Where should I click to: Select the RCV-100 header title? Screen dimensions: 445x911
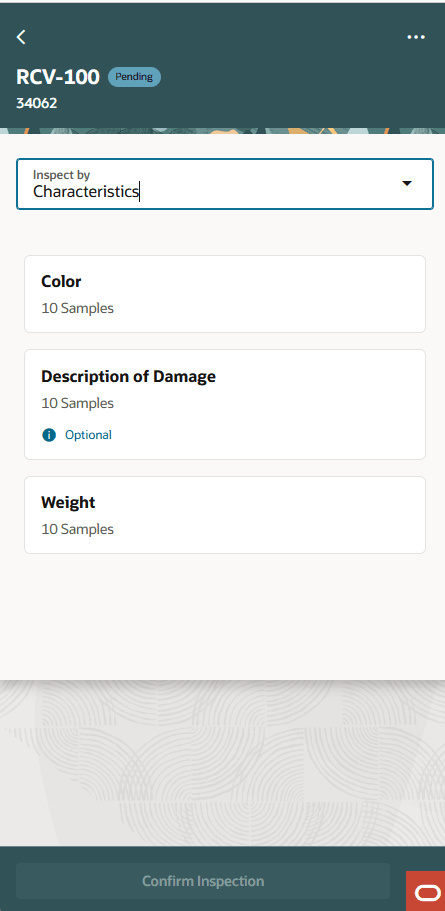coord(58,77)
